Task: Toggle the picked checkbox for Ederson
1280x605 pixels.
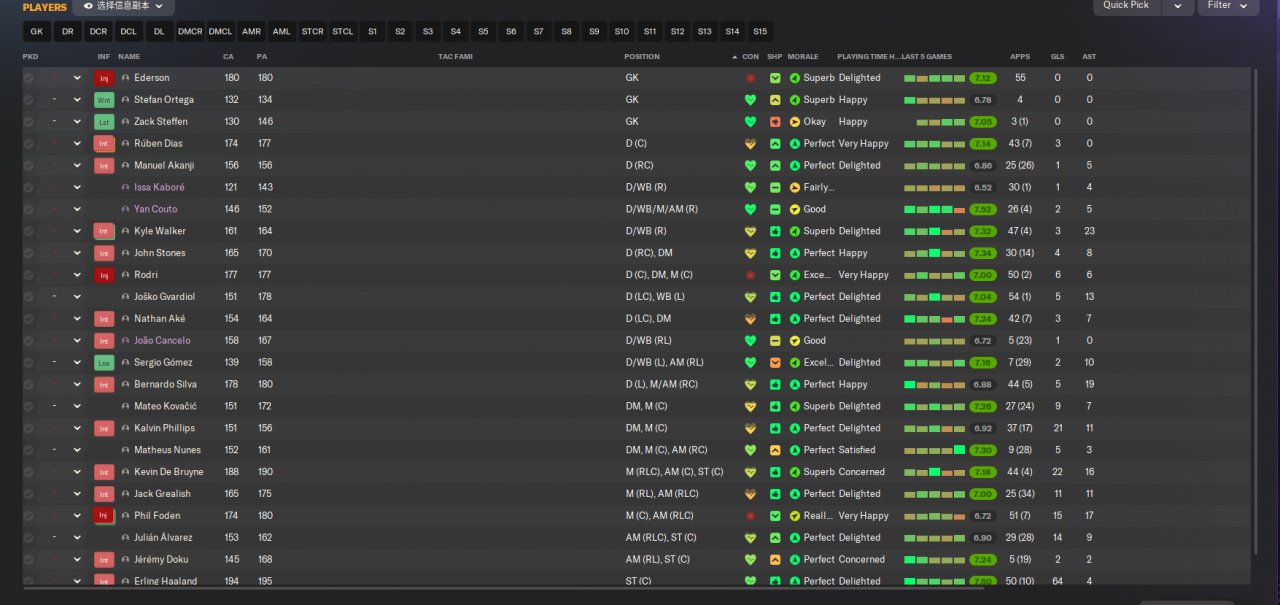Action: pos(29,78)
